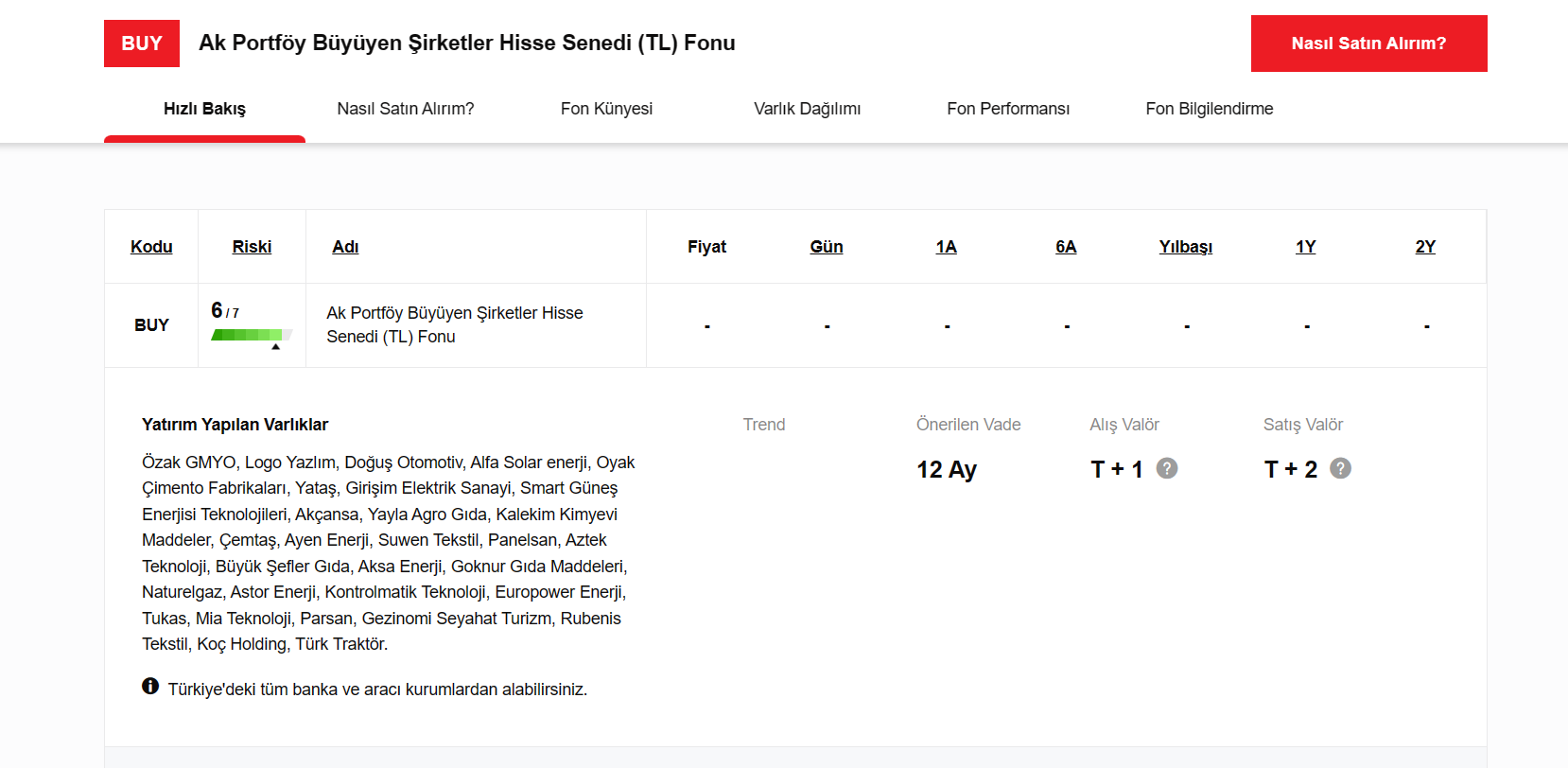This screenshot has width=1568, height=768.
Task: Sort by the Adı column header
Action: [345, 247]
